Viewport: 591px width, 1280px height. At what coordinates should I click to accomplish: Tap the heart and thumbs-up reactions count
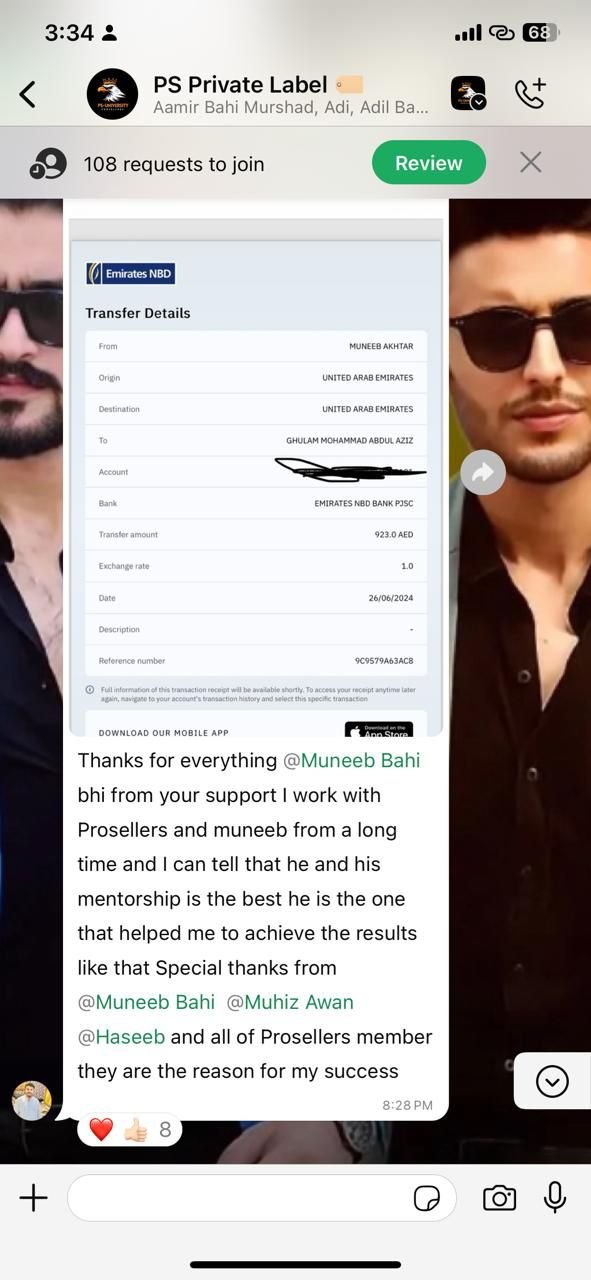point(130,1130)
